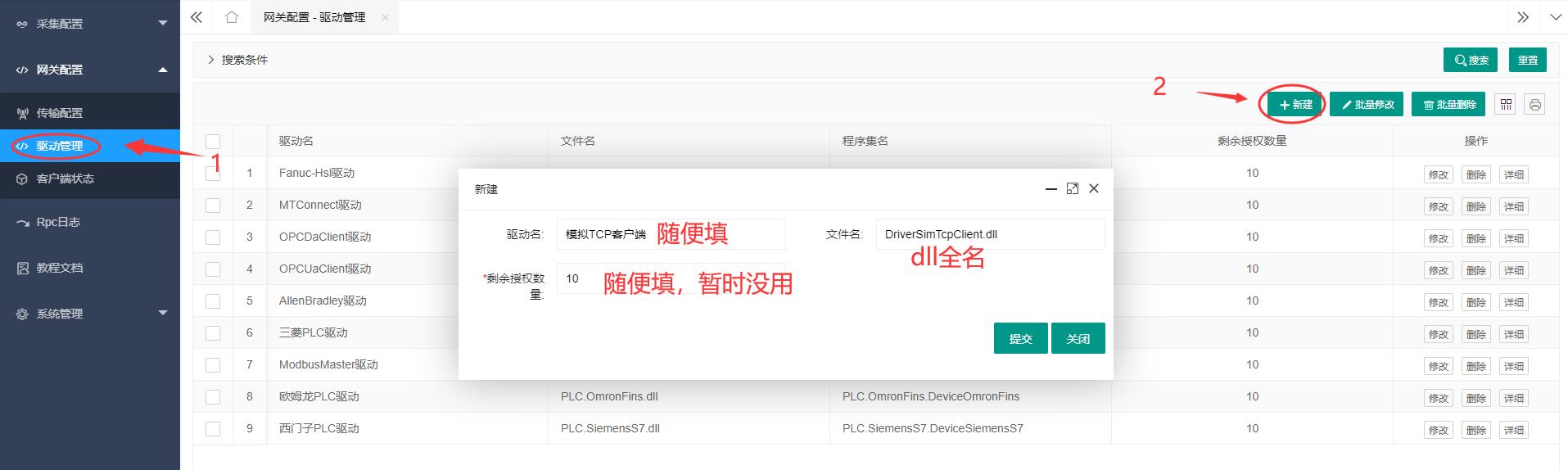This screenshot has width=1568, height=470.
Task: Open 传输配置 in sidebar
Action: click(90, 113)
